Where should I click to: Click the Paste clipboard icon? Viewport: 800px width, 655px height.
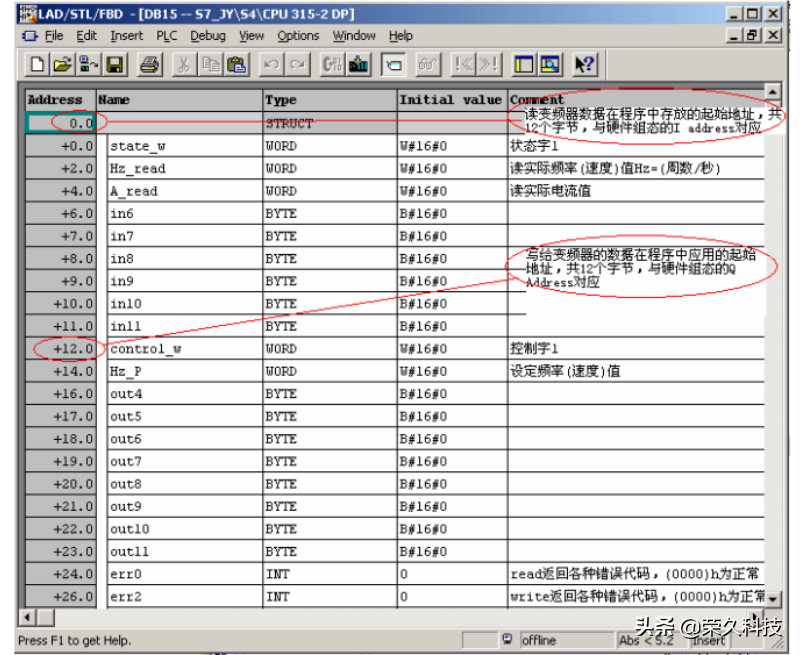click(x=236, y=65)
